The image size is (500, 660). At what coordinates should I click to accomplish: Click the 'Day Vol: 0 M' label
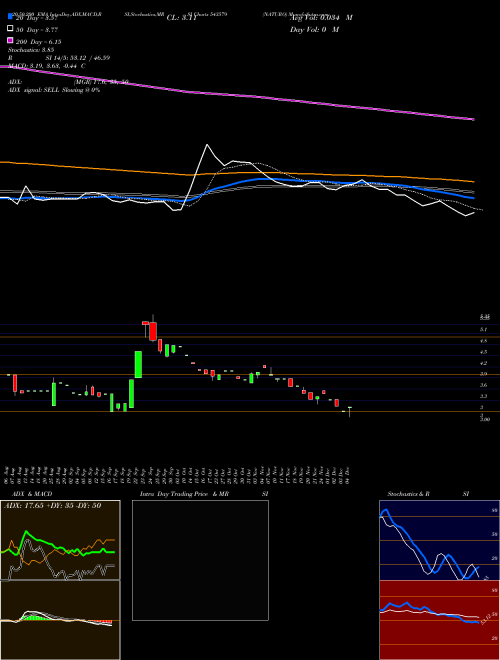coord(314,29)
